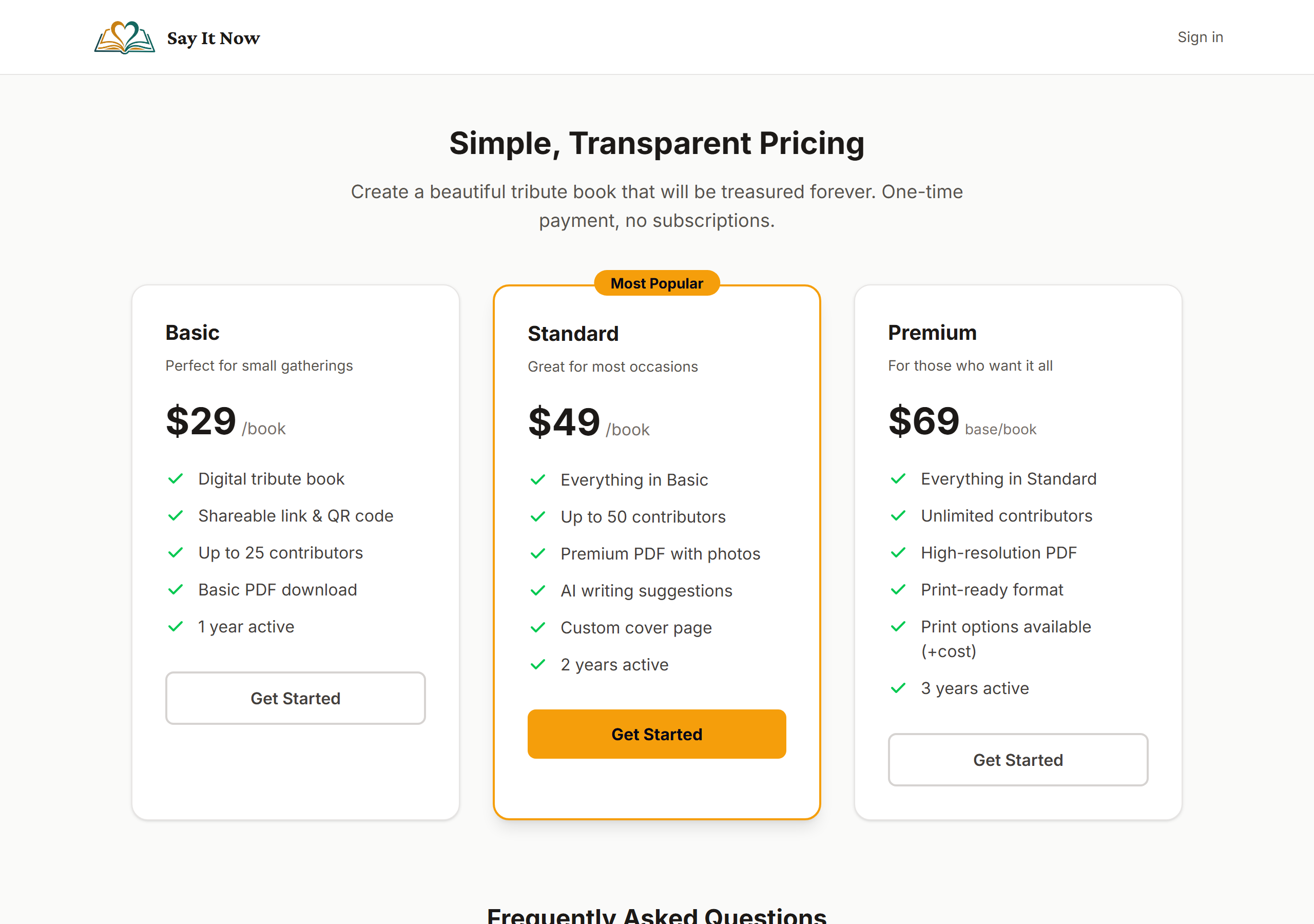Click the checkmark beside Print-ready format
Viewport: 1314px width, 924px height.
click(x=899, y=590)
